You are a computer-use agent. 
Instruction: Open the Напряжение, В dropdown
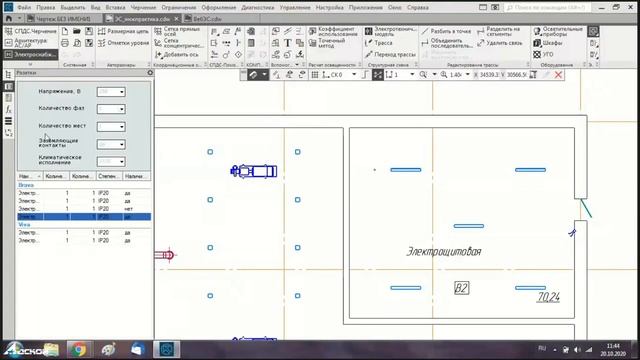click(x=111, y=92)
